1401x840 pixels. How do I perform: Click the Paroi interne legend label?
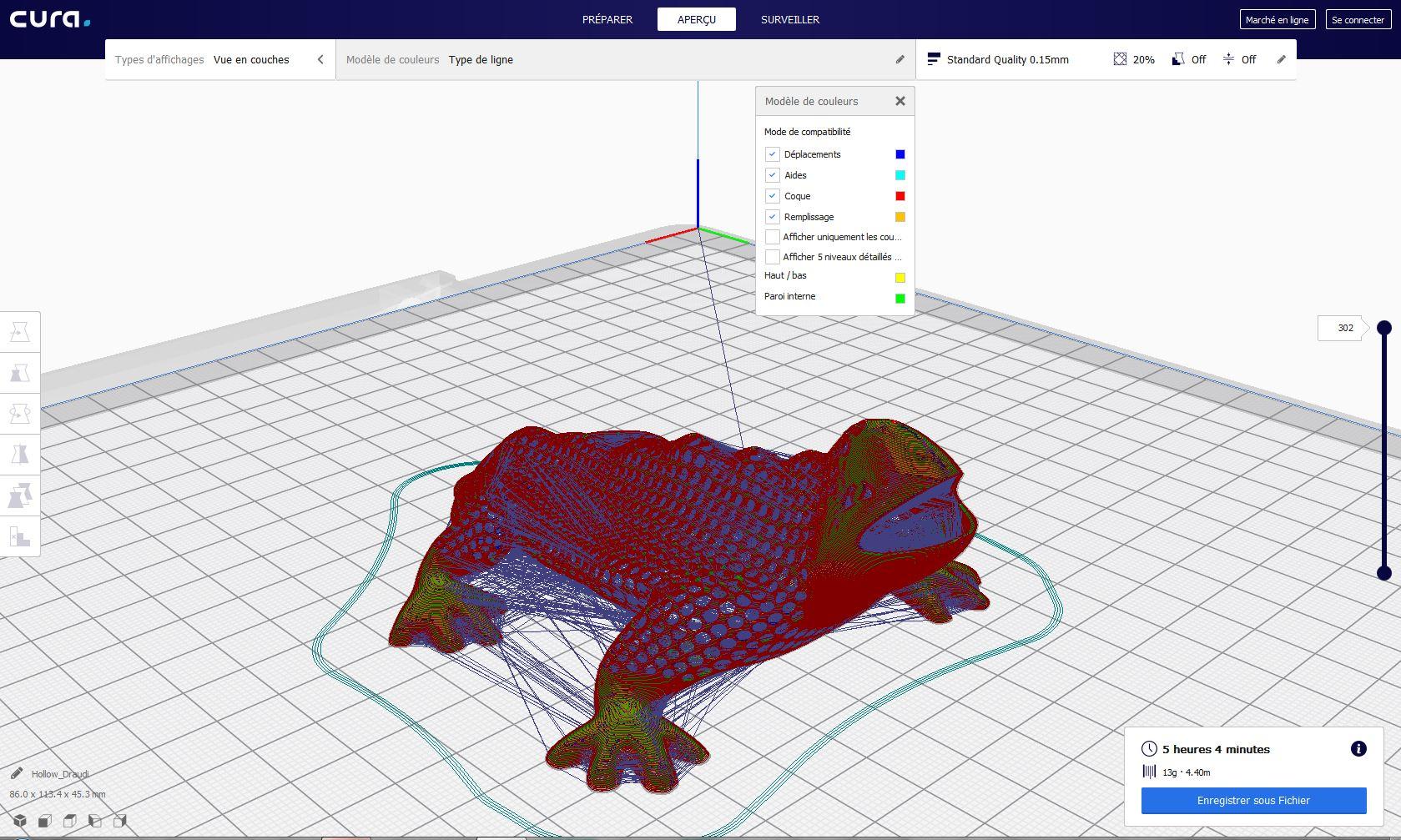pos(789,296)
